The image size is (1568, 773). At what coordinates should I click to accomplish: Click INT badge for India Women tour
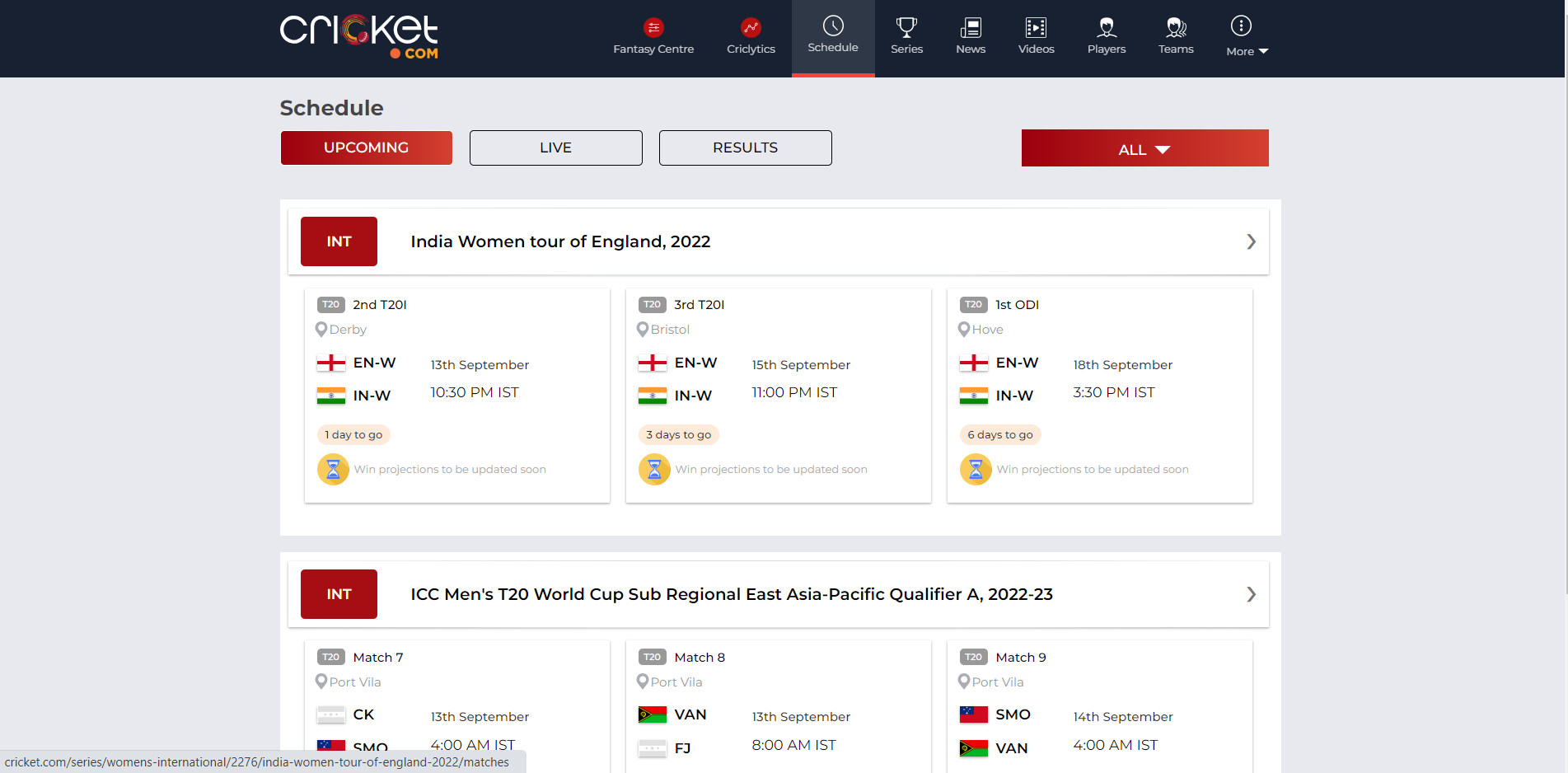pos(339,241)
